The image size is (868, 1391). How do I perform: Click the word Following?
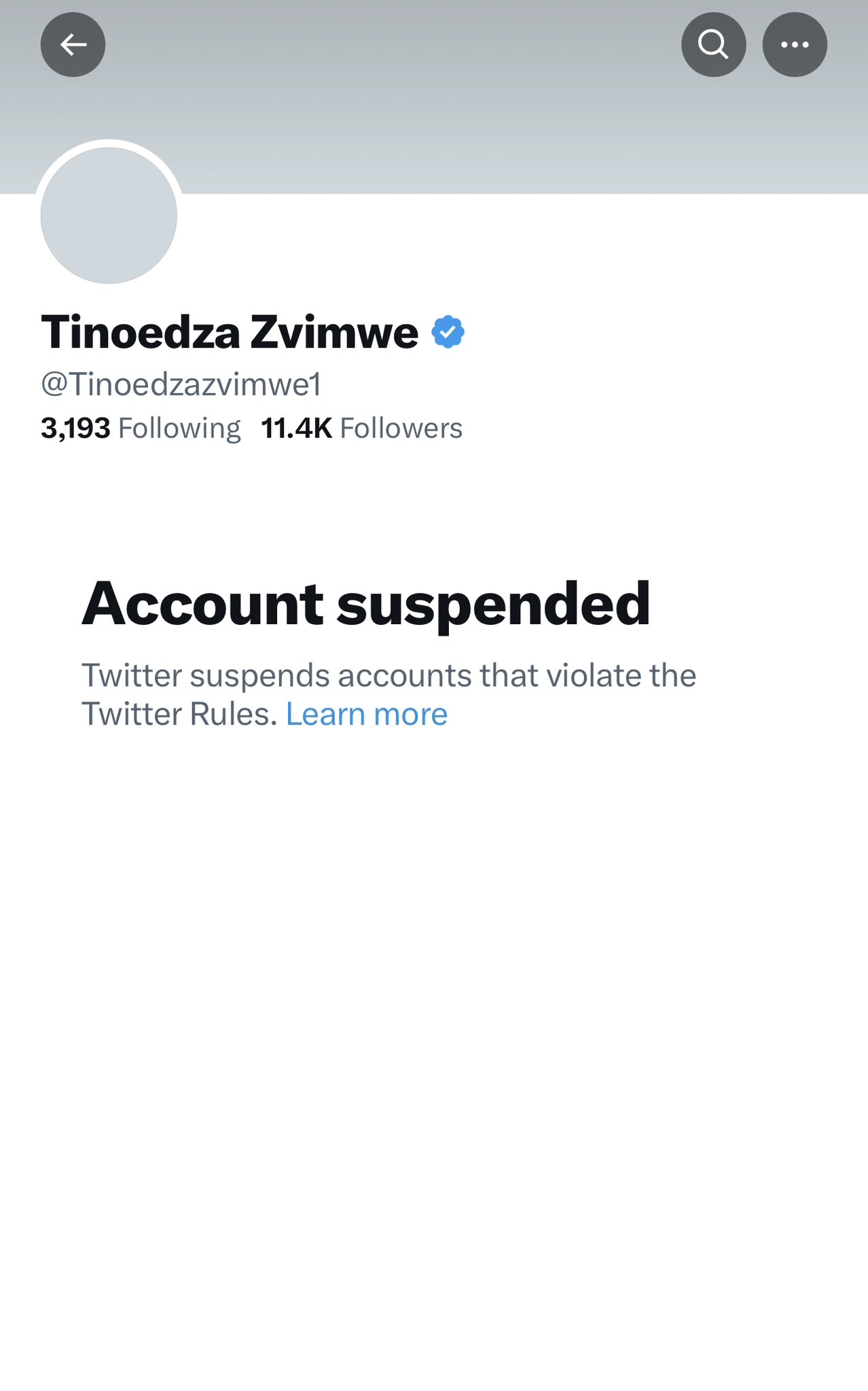[x=179, y=429]
